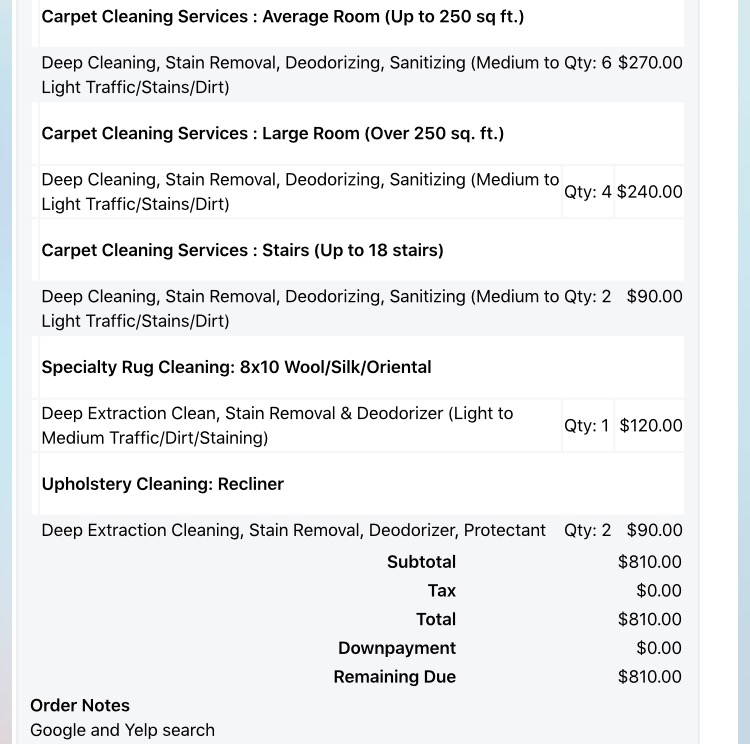Click the $240.00 Large Room price
The image size is (750, 744).
tap(649, 192)
